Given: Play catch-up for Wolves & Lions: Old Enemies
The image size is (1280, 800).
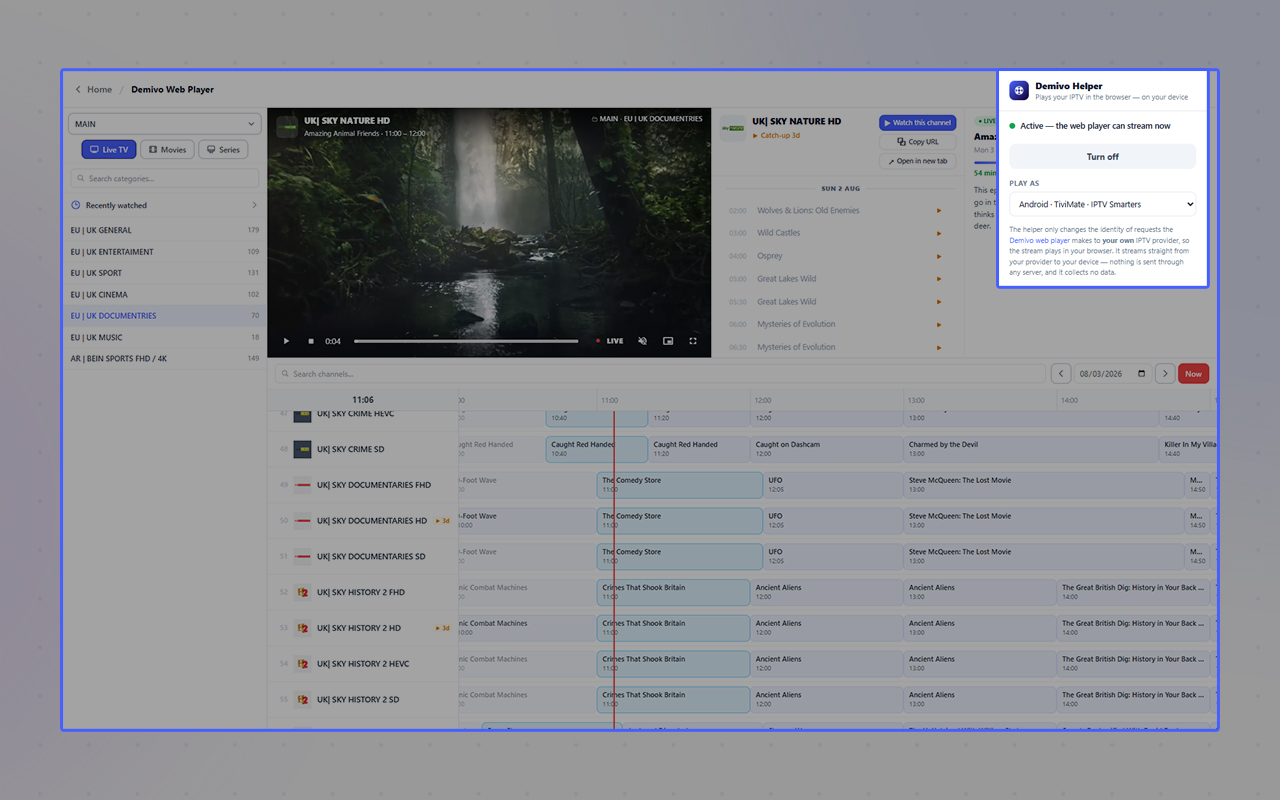Looking at the screenshot, I should click(x=939, y=210).
